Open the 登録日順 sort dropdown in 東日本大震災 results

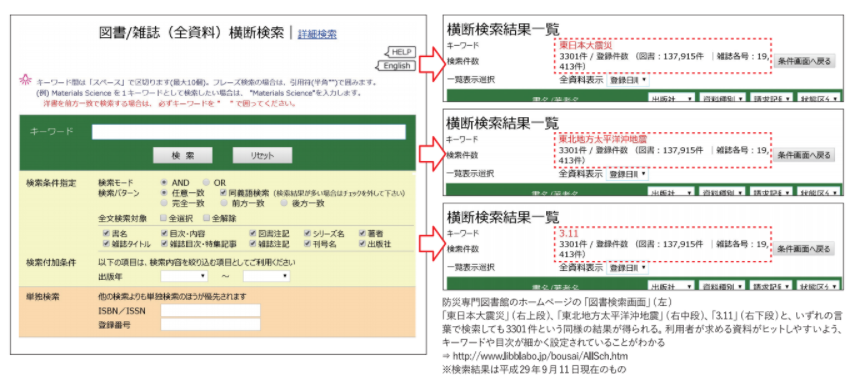pyautogui.click(x=628, y=80)
